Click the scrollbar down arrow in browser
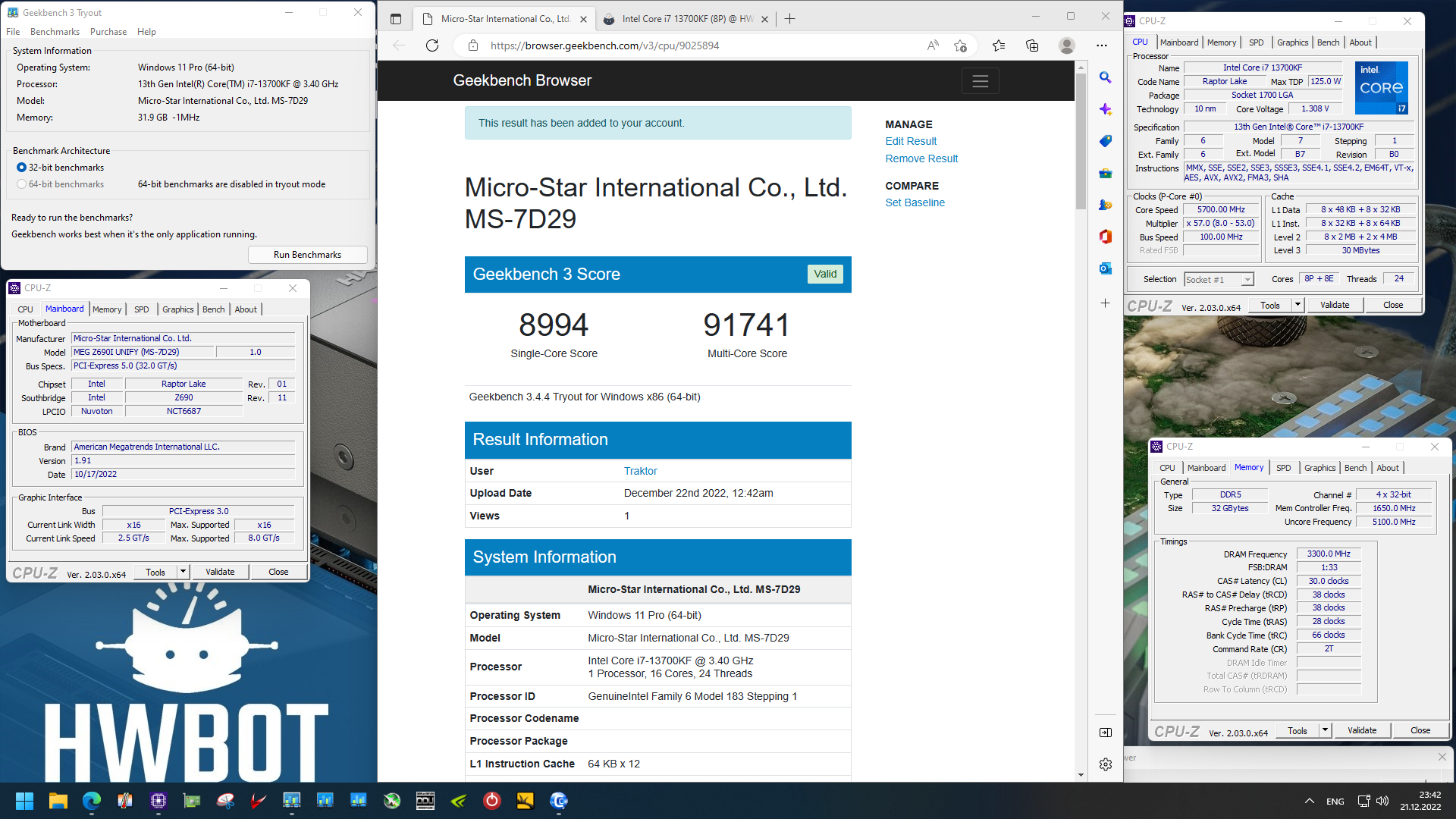This screenshot has width=1456, height=819. click(x=1081, y=775)
